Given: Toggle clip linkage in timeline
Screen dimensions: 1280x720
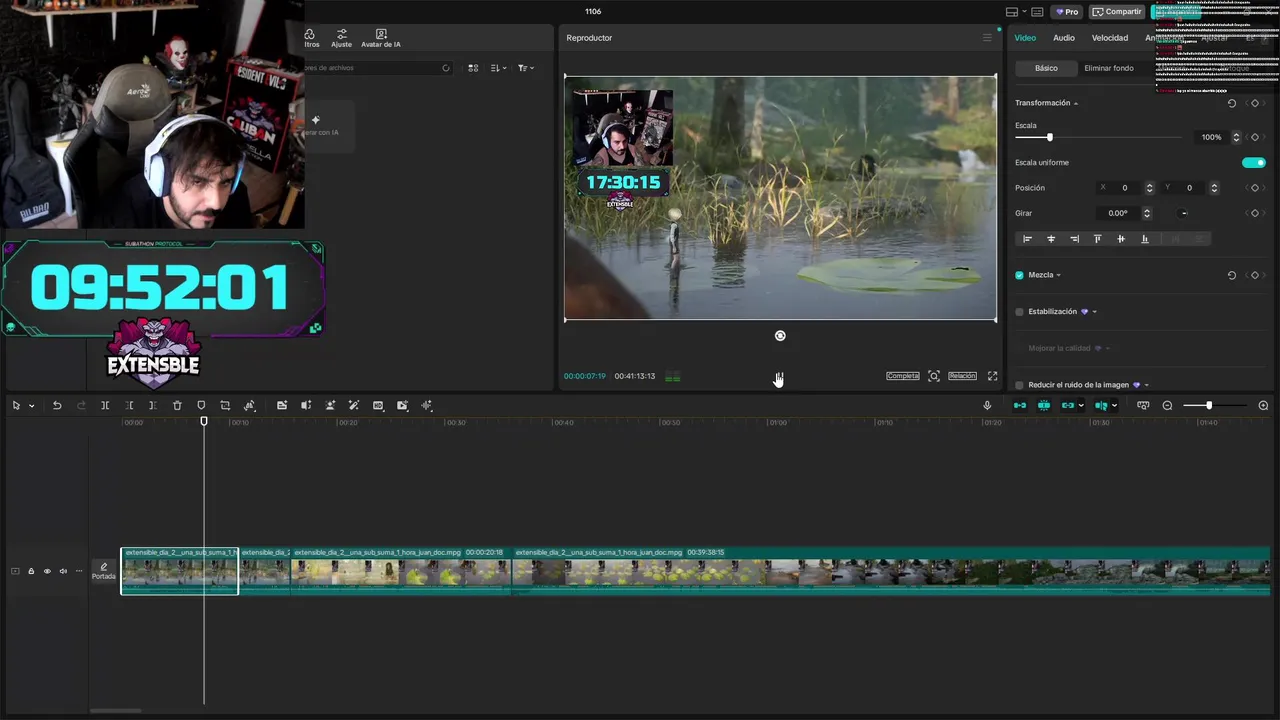Looking at the screenshot, I should pos(1067,405).
